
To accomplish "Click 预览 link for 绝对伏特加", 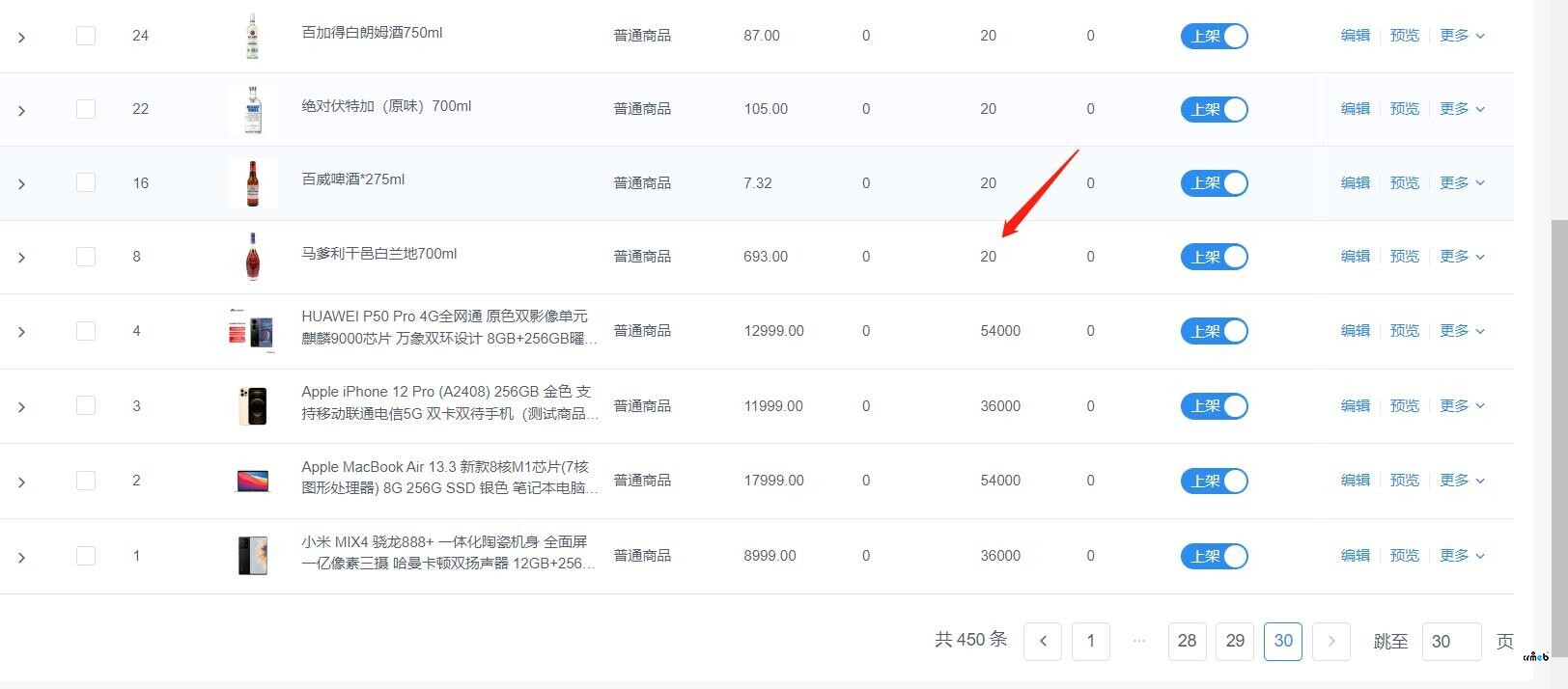I will click(x=1405, y=109).
